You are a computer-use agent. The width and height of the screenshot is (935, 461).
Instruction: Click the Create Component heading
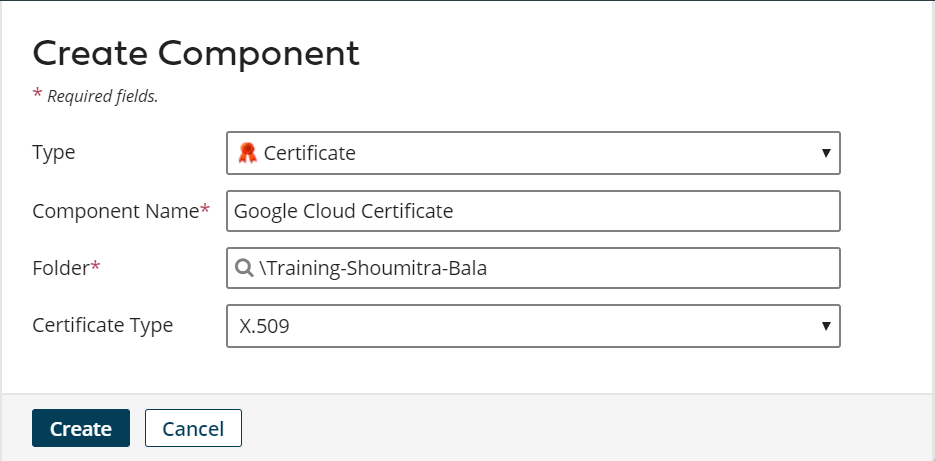point(196,53)
